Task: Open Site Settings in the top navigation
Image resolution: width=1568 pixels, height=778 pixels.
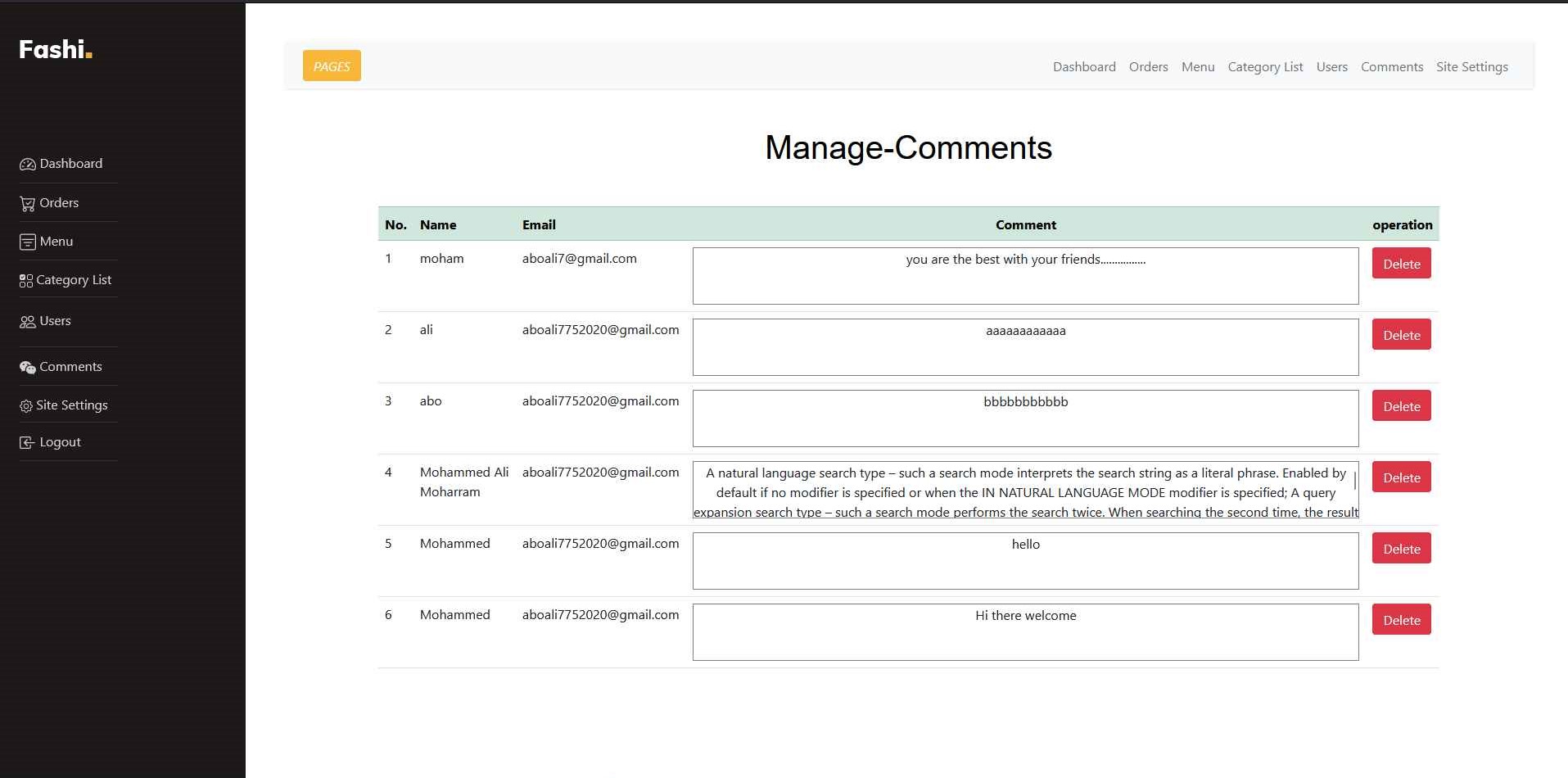Action: point(1471,67)
